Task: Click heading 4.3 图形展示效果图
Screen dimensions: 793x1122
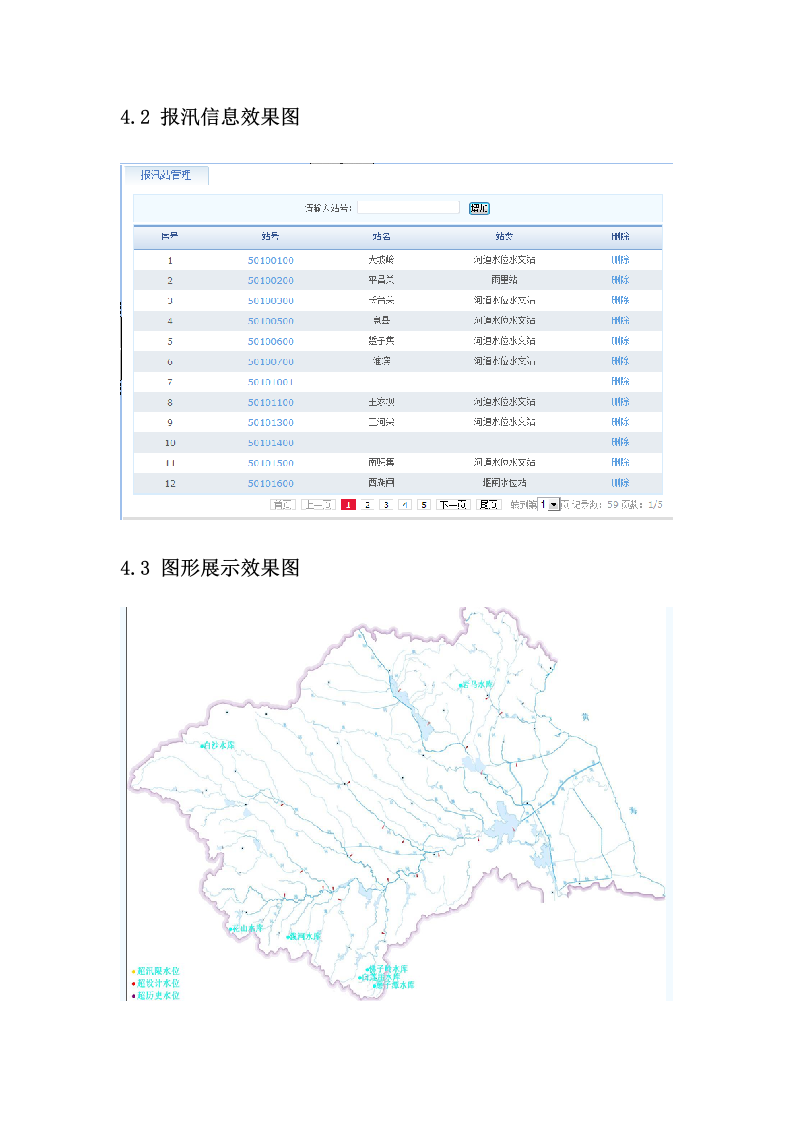Action: [210, 568]
